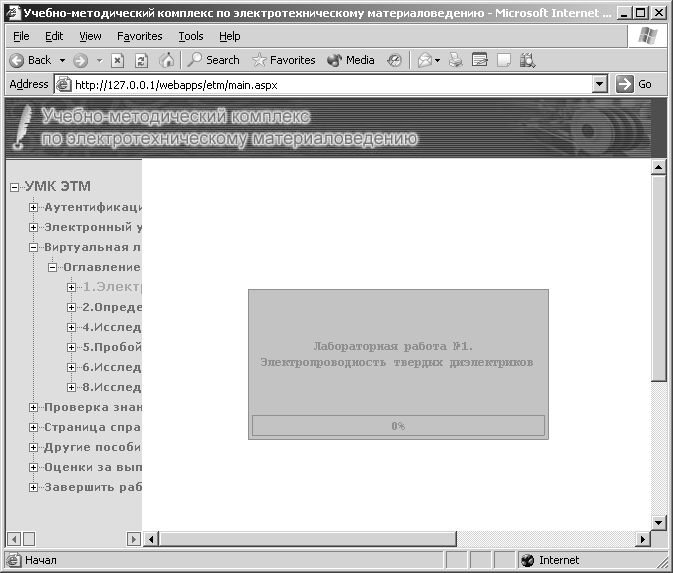Click the Windows flag logo throbber
Image resolution: width=673 pixels, height=573 pixels.
click(648, 36)
